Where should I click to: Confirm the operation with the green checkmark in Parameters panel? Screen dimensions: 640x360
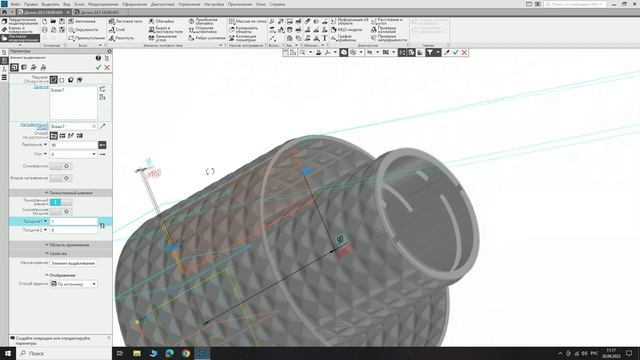click(x=98, y=67)
